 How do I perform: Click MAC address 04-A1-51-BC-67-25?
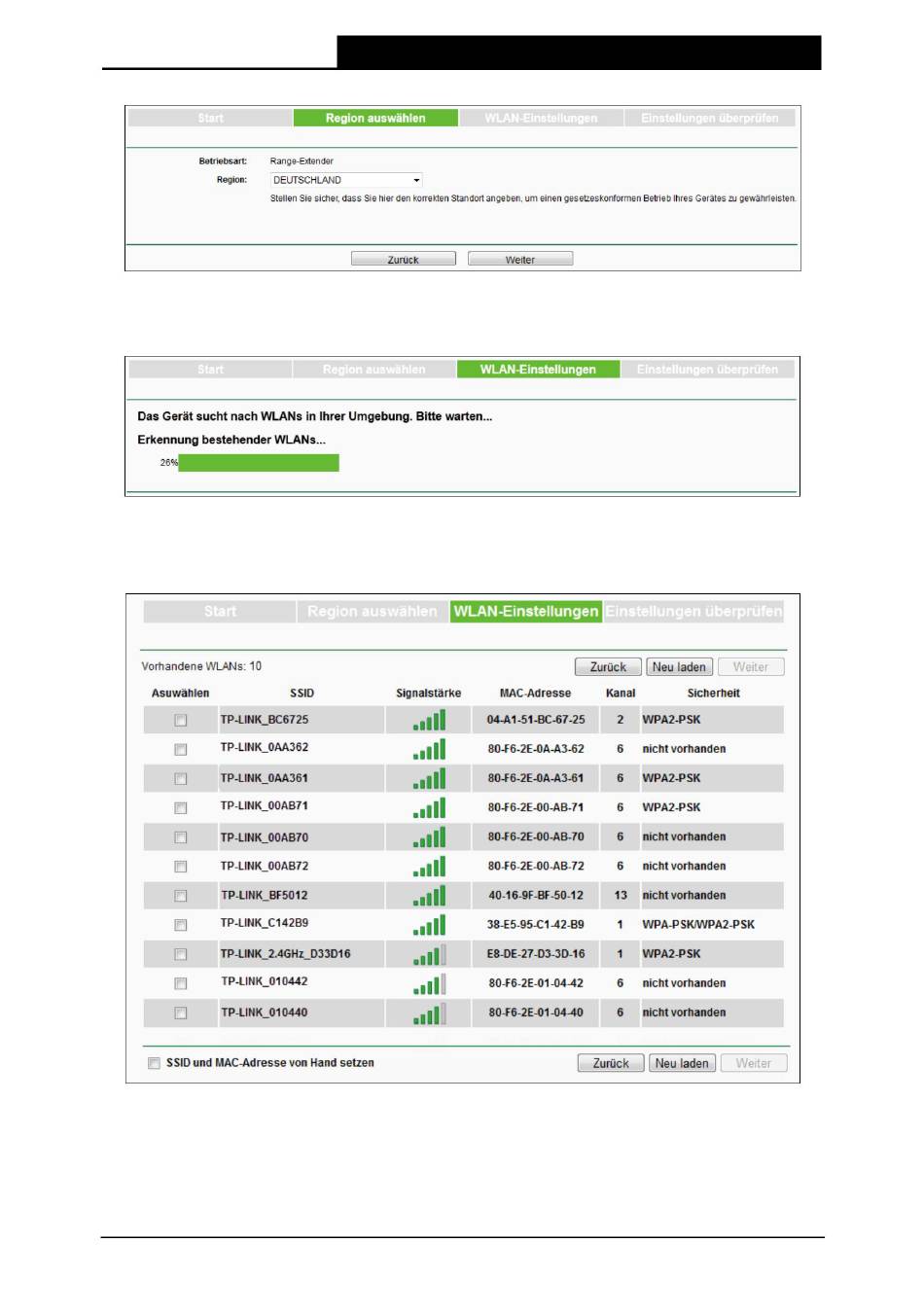536,720
